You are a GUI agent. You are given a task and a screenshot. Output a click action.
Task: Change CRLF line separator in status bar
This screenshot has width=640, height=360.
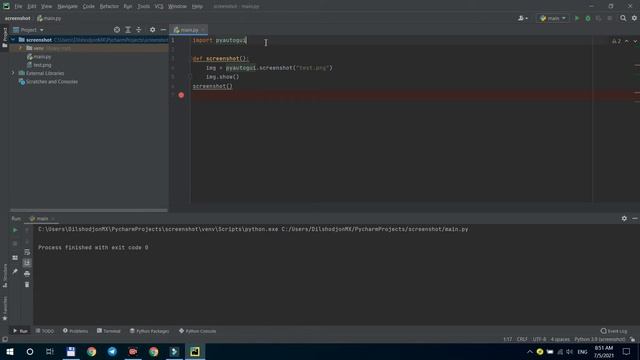(x=522, y=340)
